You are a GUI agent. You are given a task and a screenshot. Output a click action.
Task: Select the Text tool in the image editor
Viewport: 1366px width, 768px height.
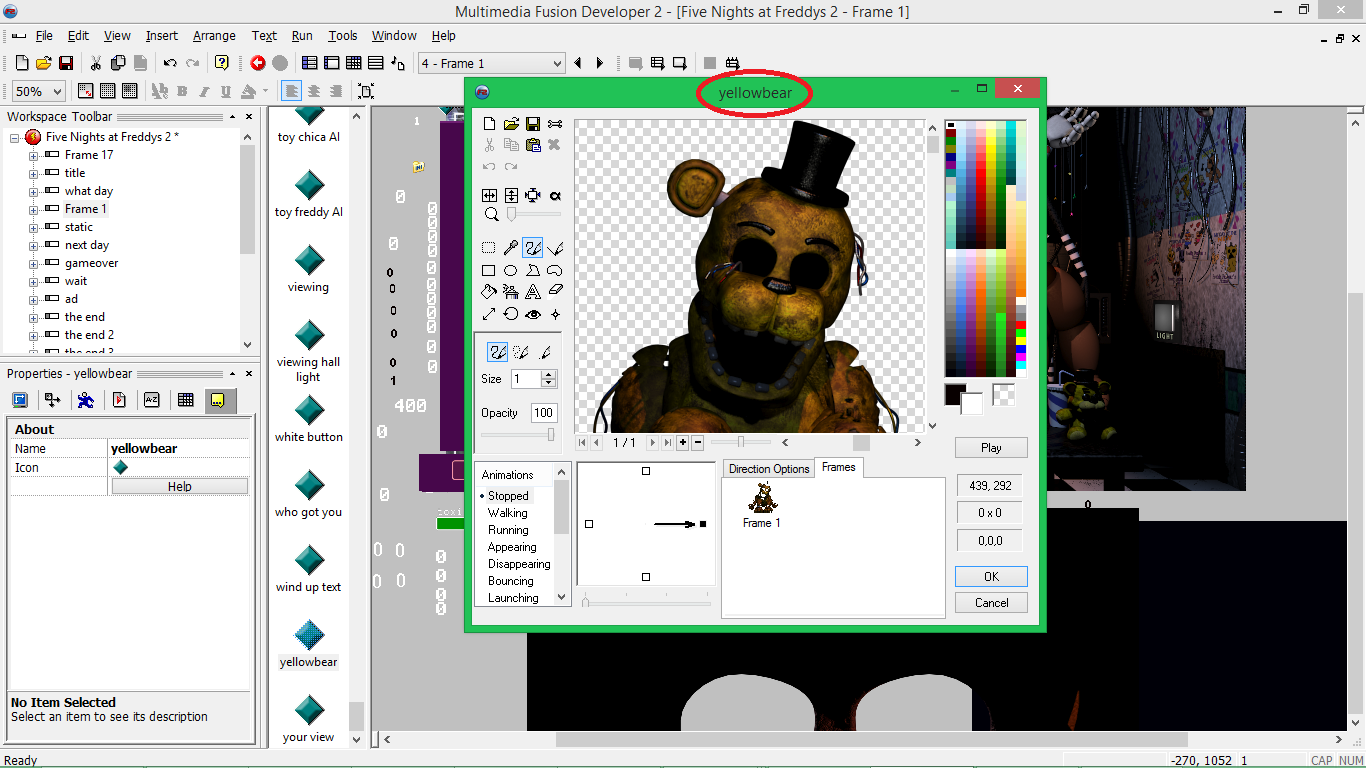pyautogui.click(x=533, y=292)
